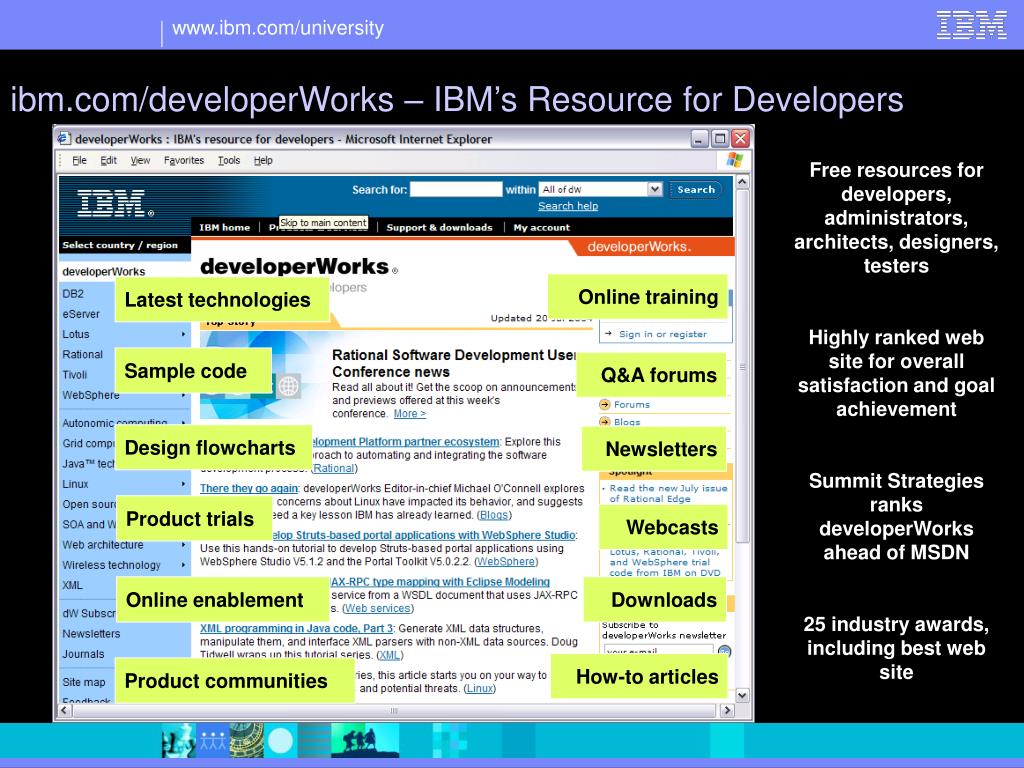Click the Search button
The width and height of the screenshot is (1024, 768).
coord(696,189)
